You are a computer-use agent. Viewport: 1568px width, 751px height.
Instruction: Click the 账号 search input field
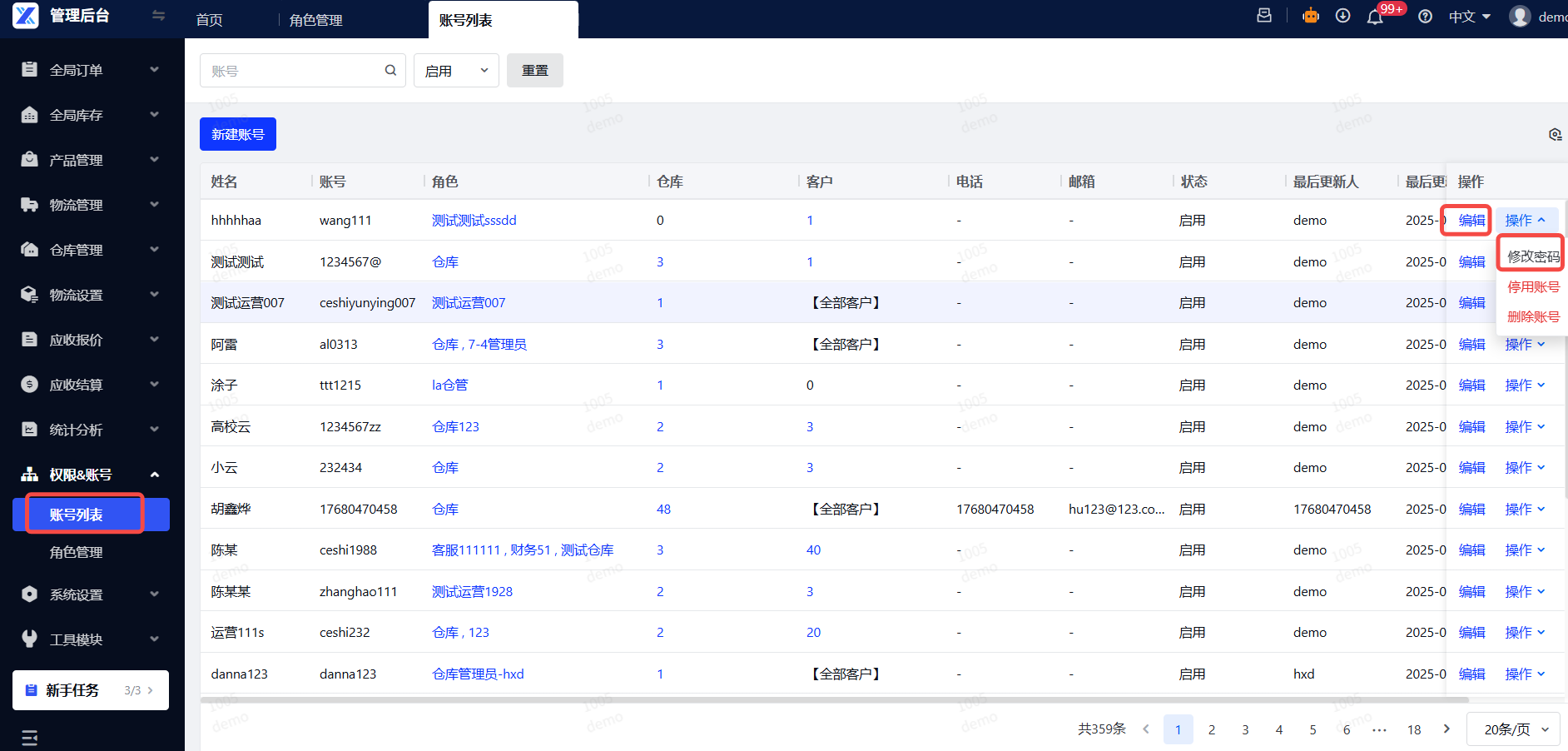[x=291, y=71]
